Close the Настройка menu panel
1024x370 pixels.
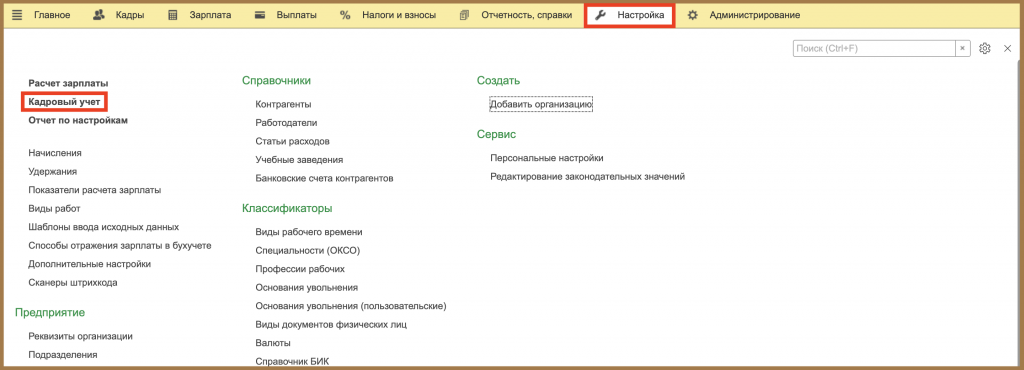coord(1007,48)
